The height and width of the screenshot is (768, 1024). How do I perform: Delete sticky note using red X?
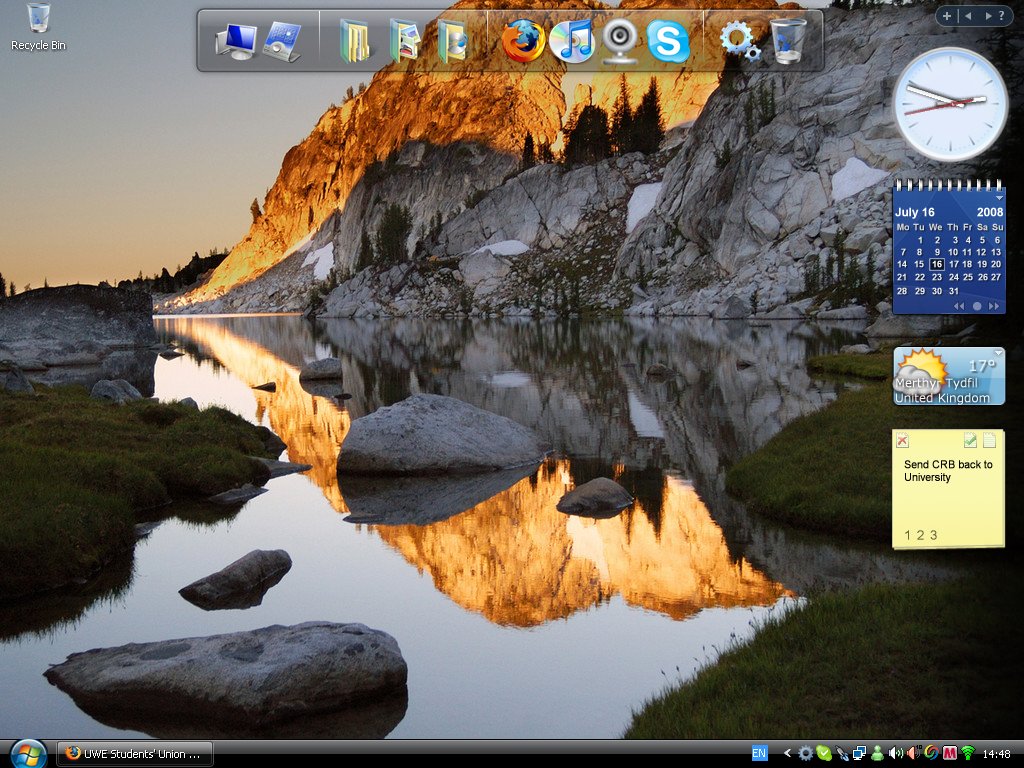click(902, 441)
